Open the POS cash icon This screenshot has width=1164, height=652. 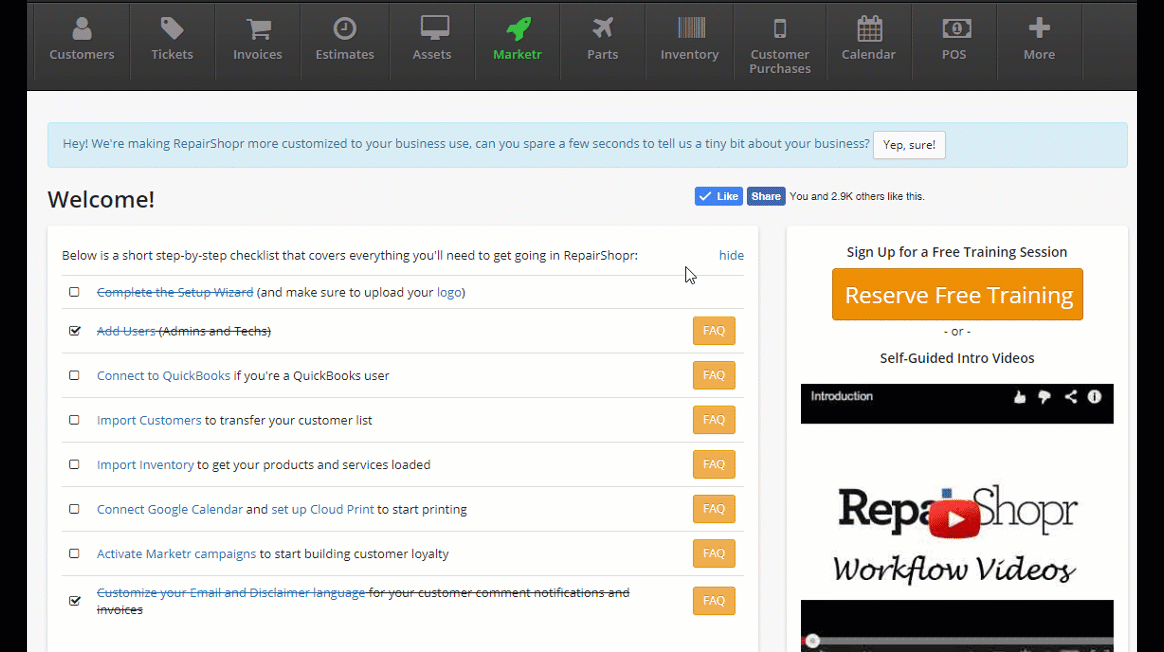coord(956,29)
